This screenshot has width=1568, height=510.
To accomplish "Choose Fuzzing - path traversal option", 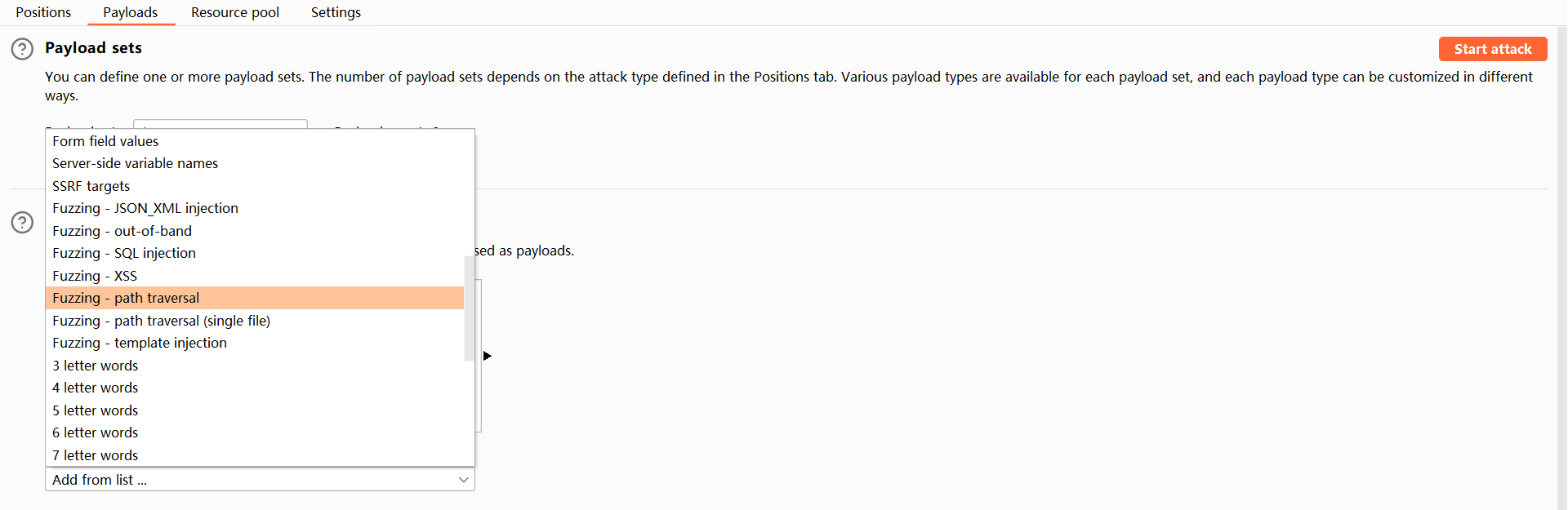I will click(x=126, y=298).
